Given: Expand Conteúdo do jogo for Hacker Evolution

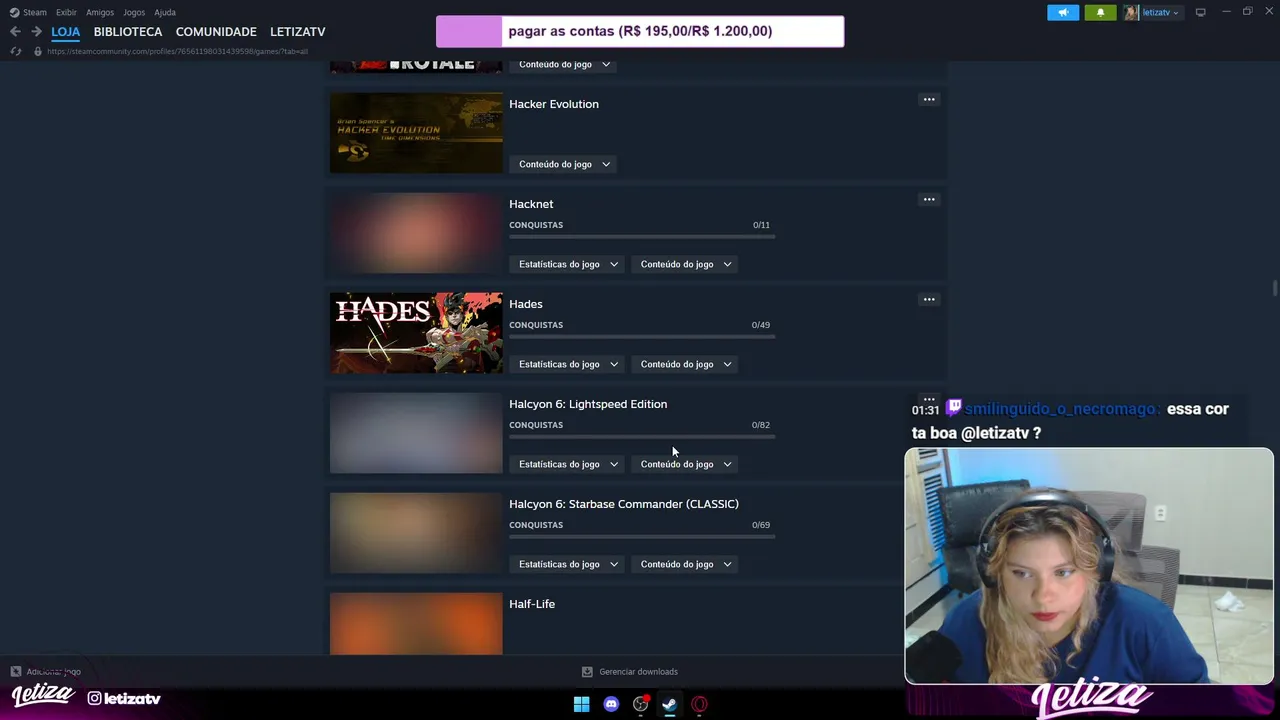Looking at the screenshot, I should (x=564, y=164).
